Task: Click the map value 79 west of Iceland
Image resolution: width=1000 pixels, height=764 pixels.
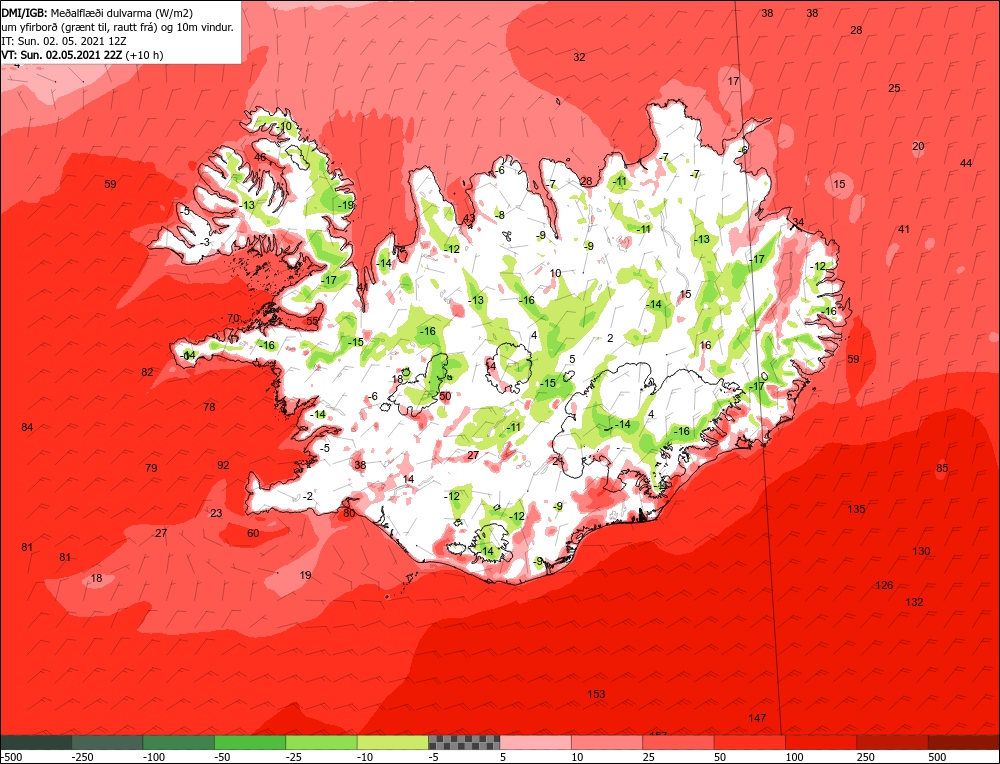Action: click(x=151, y=468)
